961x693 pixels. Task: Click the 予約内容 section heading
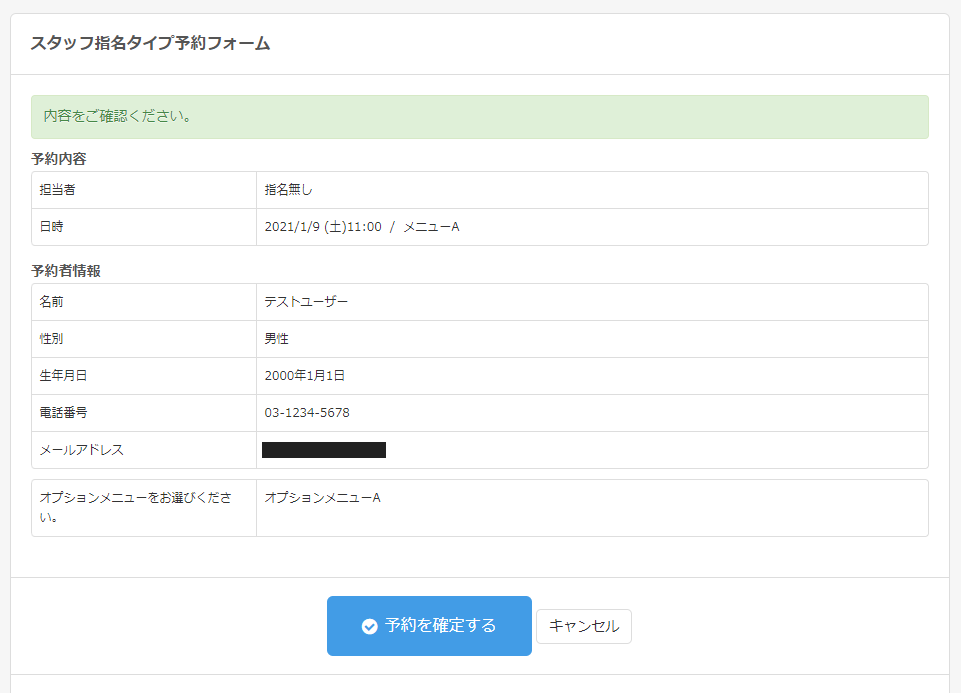[59, 159]
